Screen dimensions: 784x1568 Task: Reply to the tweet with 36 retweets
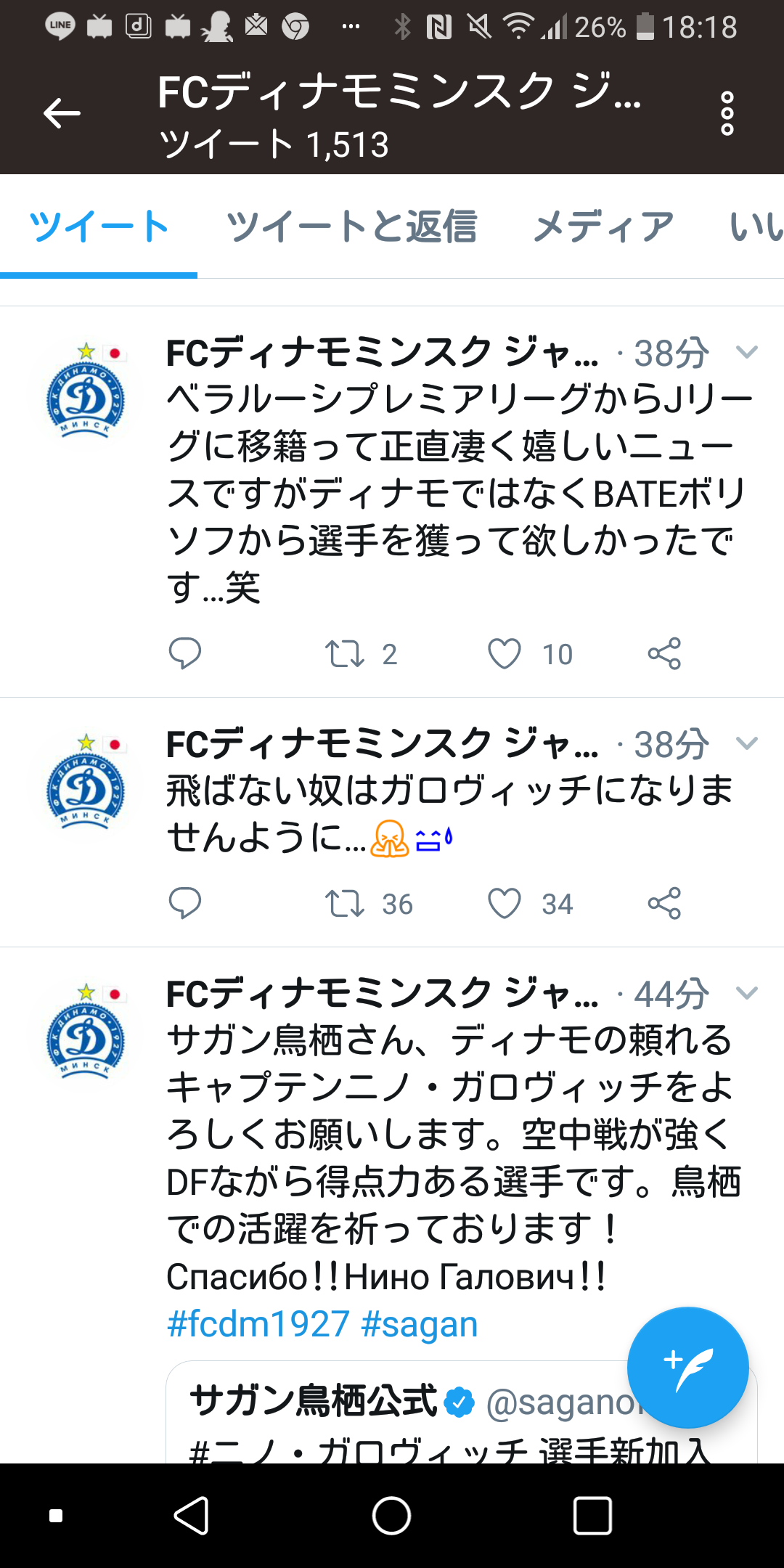(185, 903)
